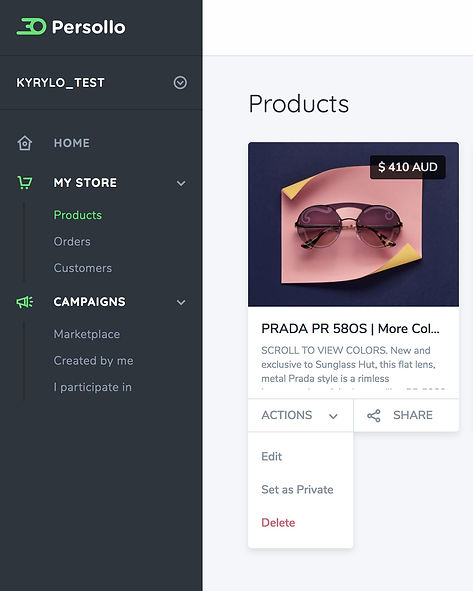Navigate to the Marketplace campaigns
The height and width of the screenshot is (591, 473).
[87, 334]
